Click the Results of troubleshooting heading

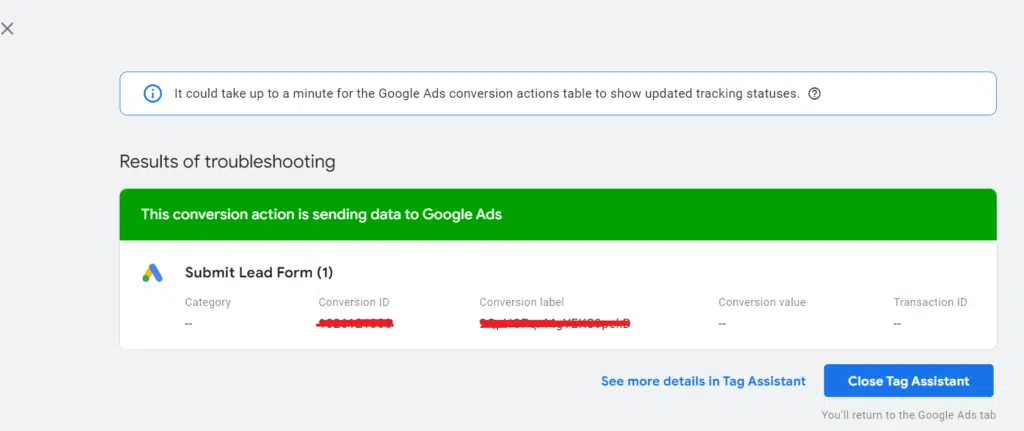coord(227,161)
